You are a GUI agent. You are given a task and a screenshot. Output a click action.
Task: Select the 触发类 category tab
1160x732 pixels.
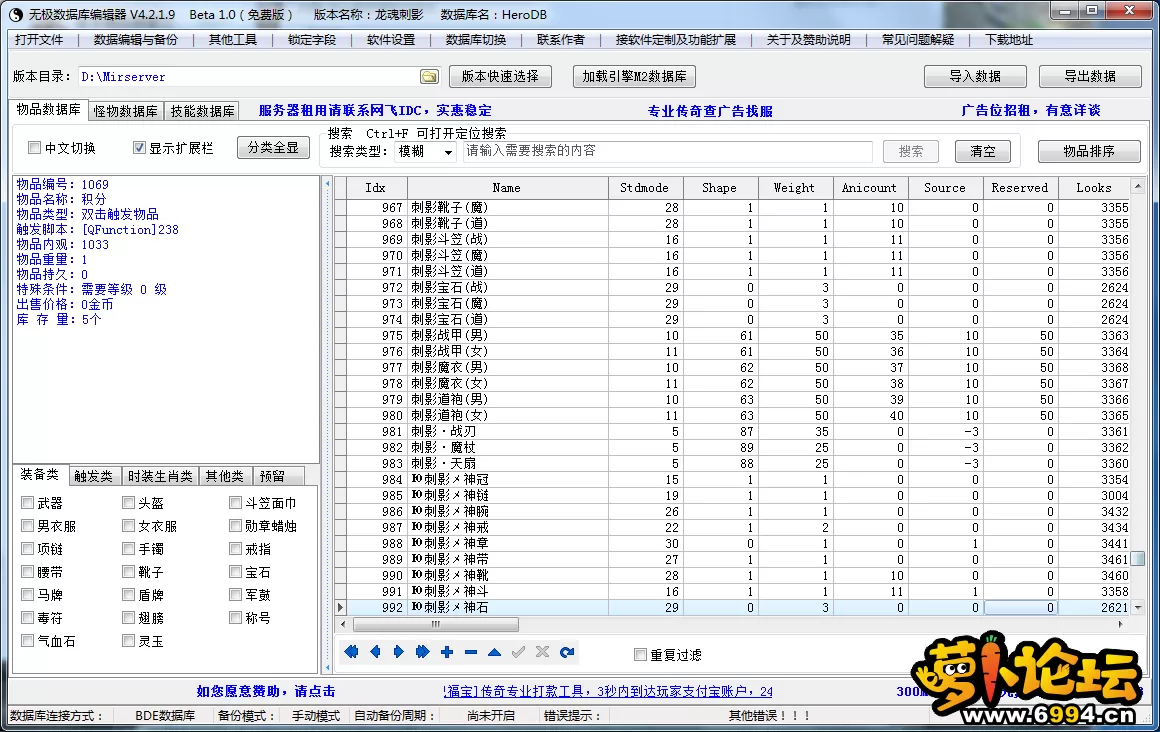point(94,476)
